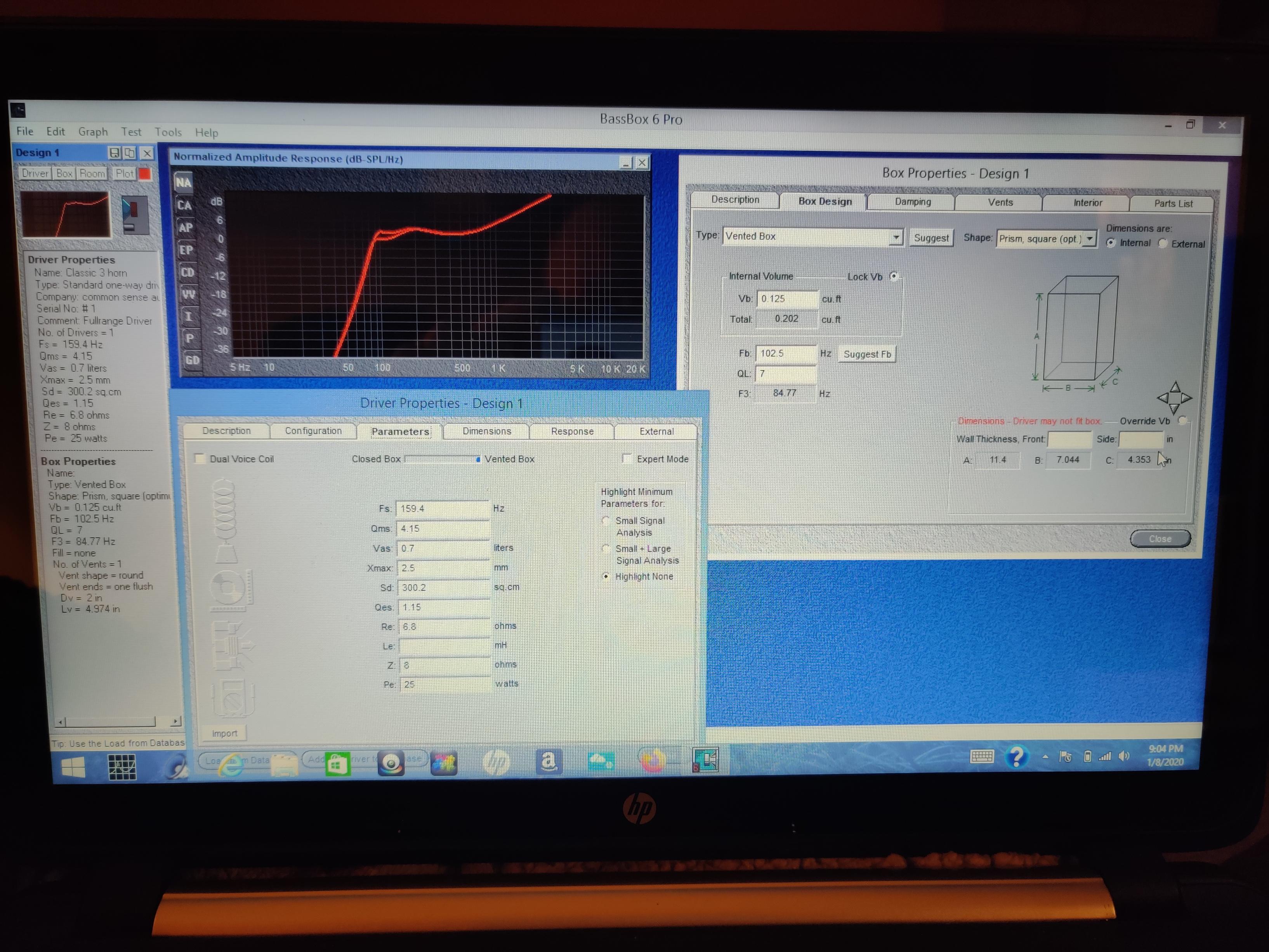The image size is (1269, 952).
Task: Click the Fs input field
Action: [442, 509]
